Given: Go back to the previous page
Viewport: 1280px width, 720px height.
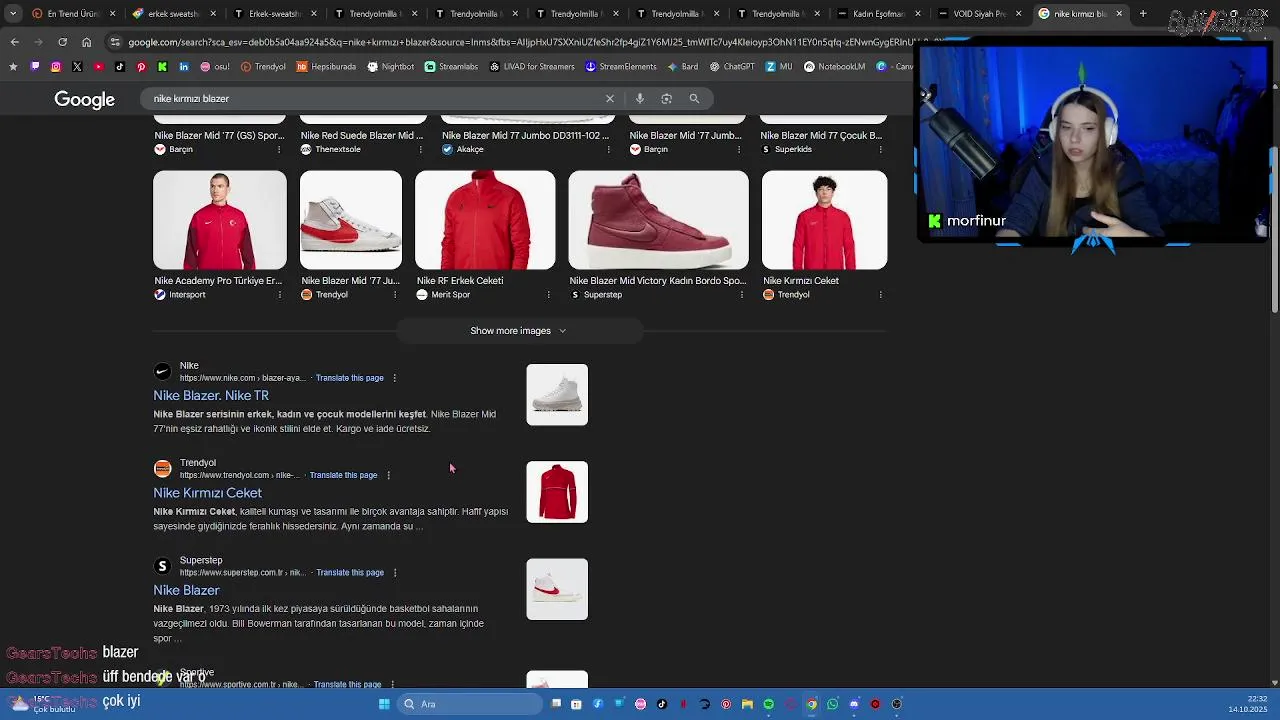Looking at the screenshot, I should point(15,42).
